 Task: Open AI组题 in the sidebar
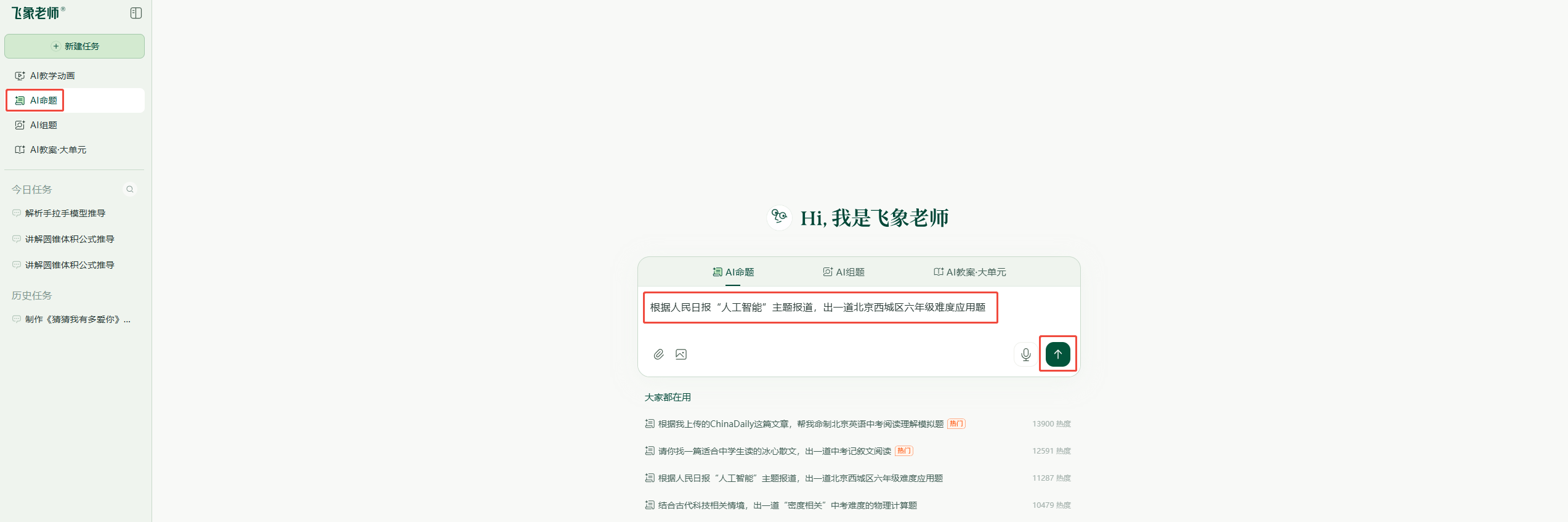click(43, 125)
